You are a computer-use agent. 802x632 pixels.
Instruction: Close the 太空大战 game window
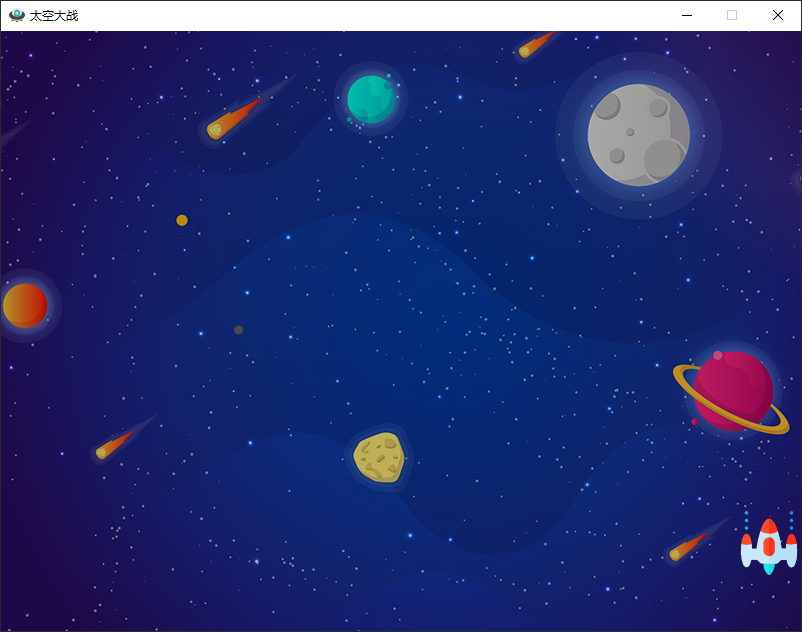point(777,15)
